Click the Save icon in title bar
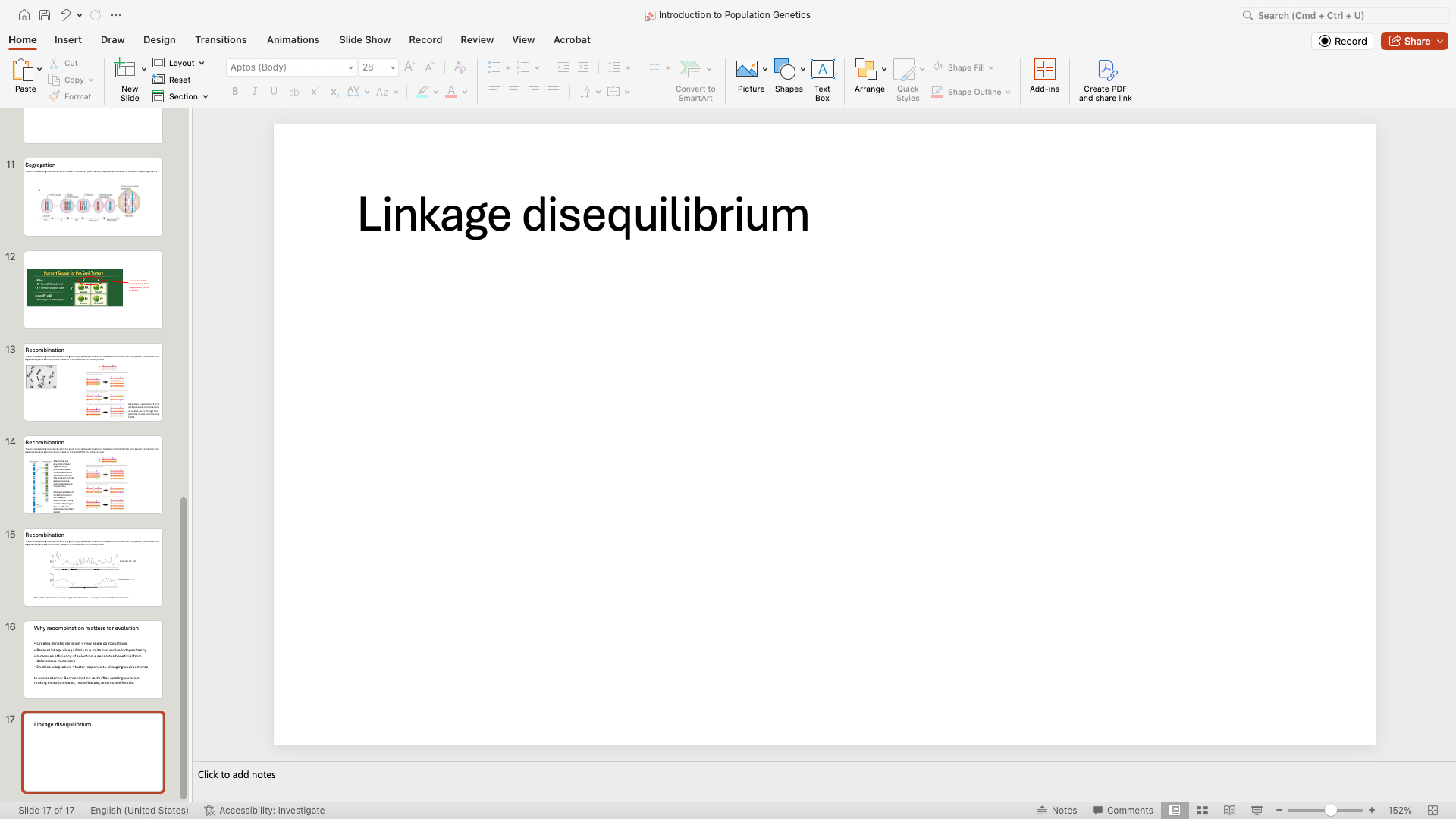Viewport: 1456px width, 819px height. coord(45,15)
